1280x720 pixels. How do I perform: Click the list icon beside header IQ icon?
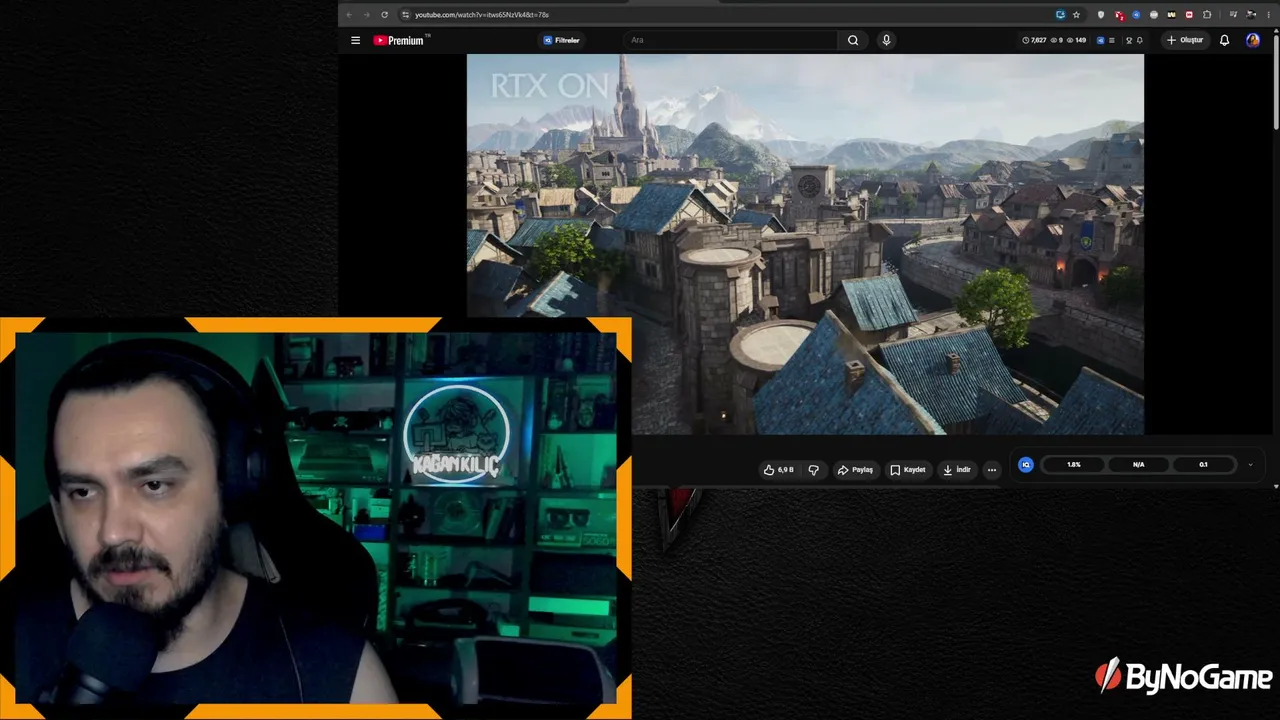pyautogui.click(x=1112, y=40)
